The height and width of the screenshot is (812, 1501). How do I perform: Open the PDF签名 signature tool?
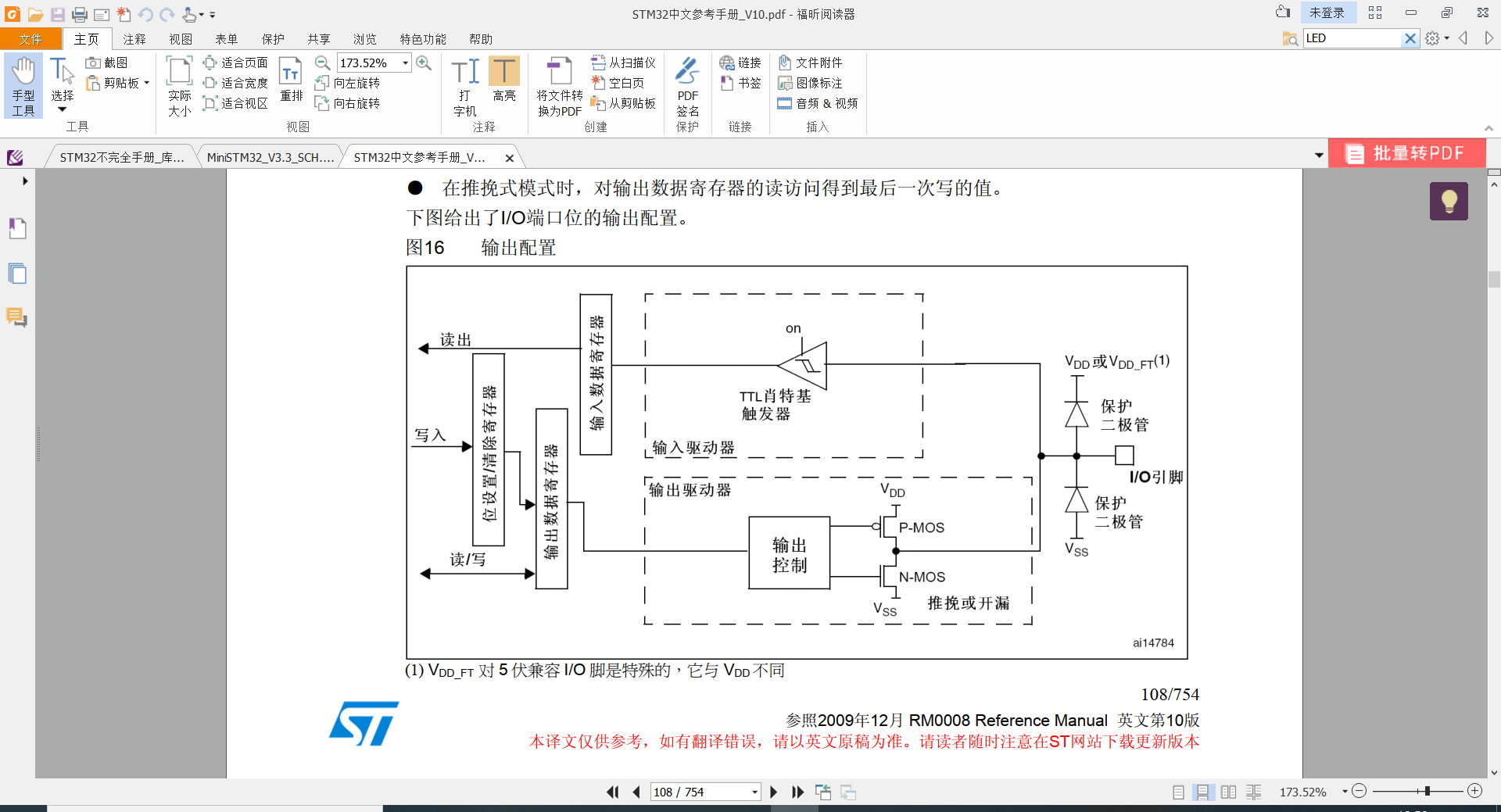(687, 84)
